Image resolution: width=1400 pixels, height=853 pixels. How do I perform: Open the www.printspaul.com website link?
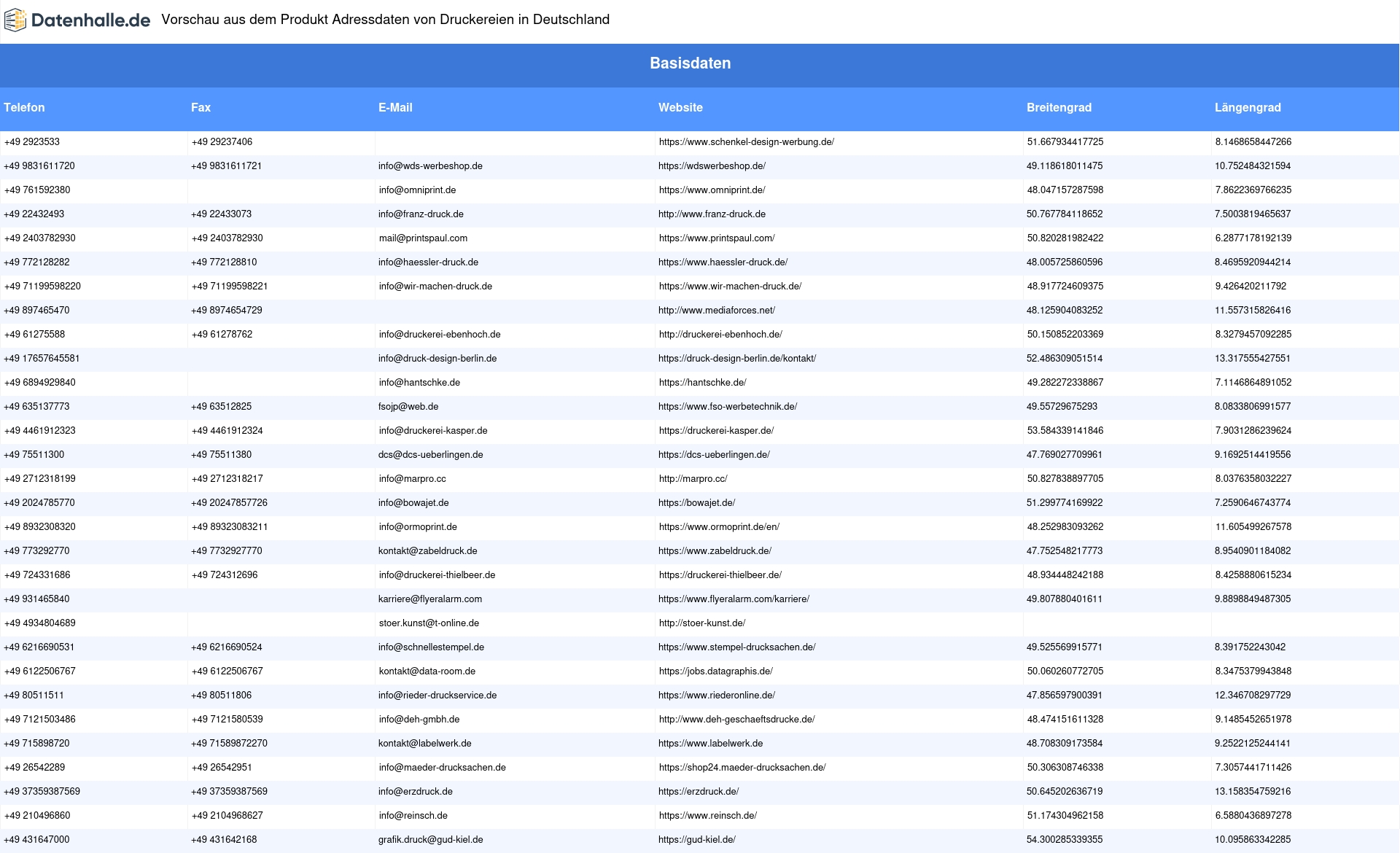tap(717, 238)
